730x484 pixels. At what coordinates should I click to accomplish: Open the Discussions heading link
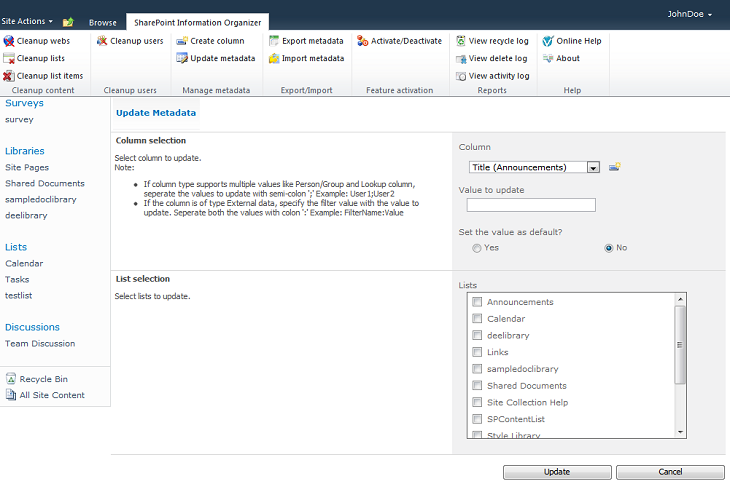click(32, 327)
